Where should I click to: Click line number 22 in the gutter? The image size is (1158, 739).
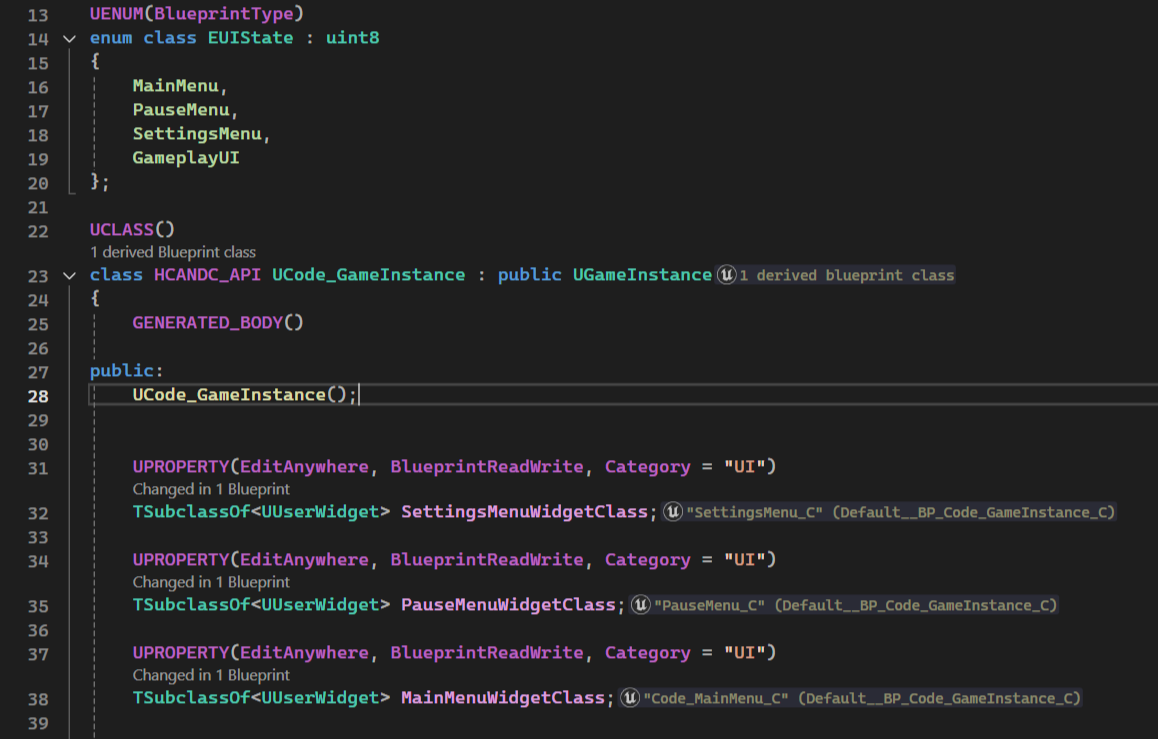click(x=38, y=231)
